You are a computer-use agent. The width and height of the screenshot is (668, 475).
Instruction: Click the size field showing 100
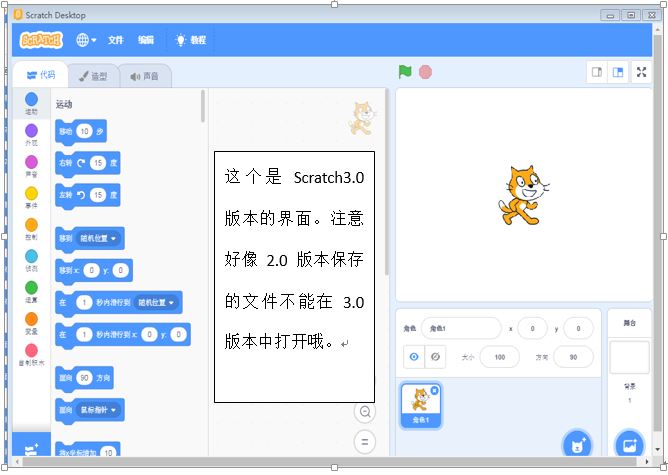tap(500, 357)
